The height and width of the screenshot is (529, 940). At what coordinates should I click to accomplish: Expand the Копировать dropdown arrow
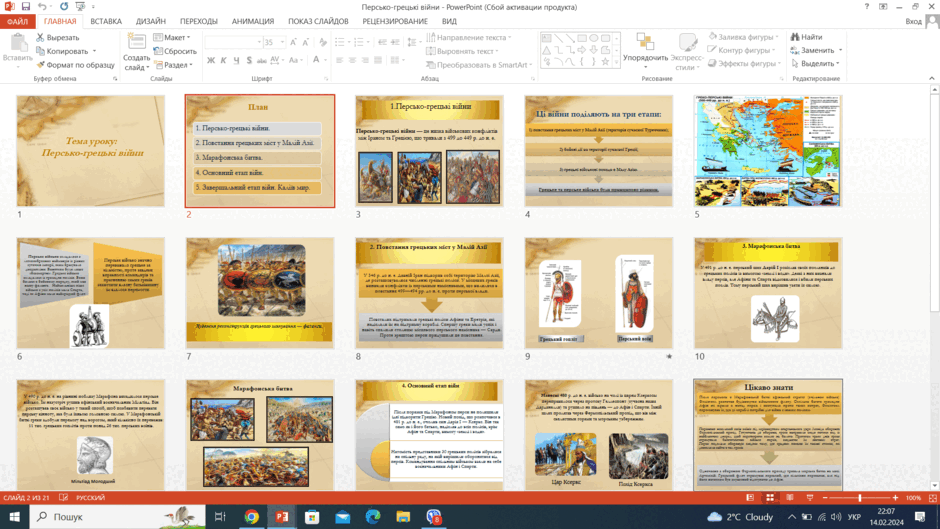coord(94,51)
